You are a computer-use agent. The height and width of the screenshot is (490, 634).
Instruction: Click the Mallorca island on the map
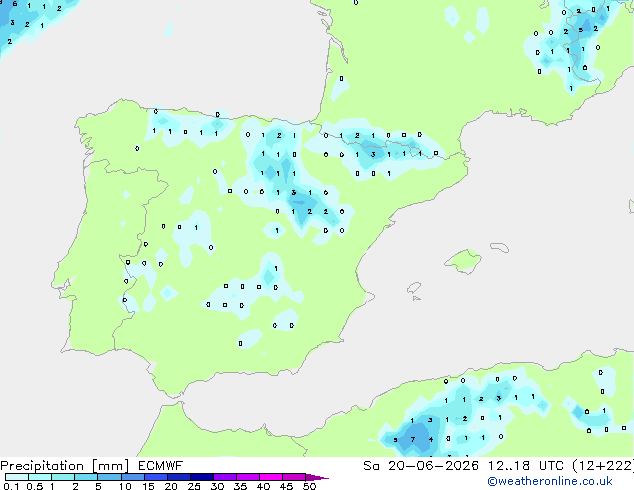pos(463,261)
